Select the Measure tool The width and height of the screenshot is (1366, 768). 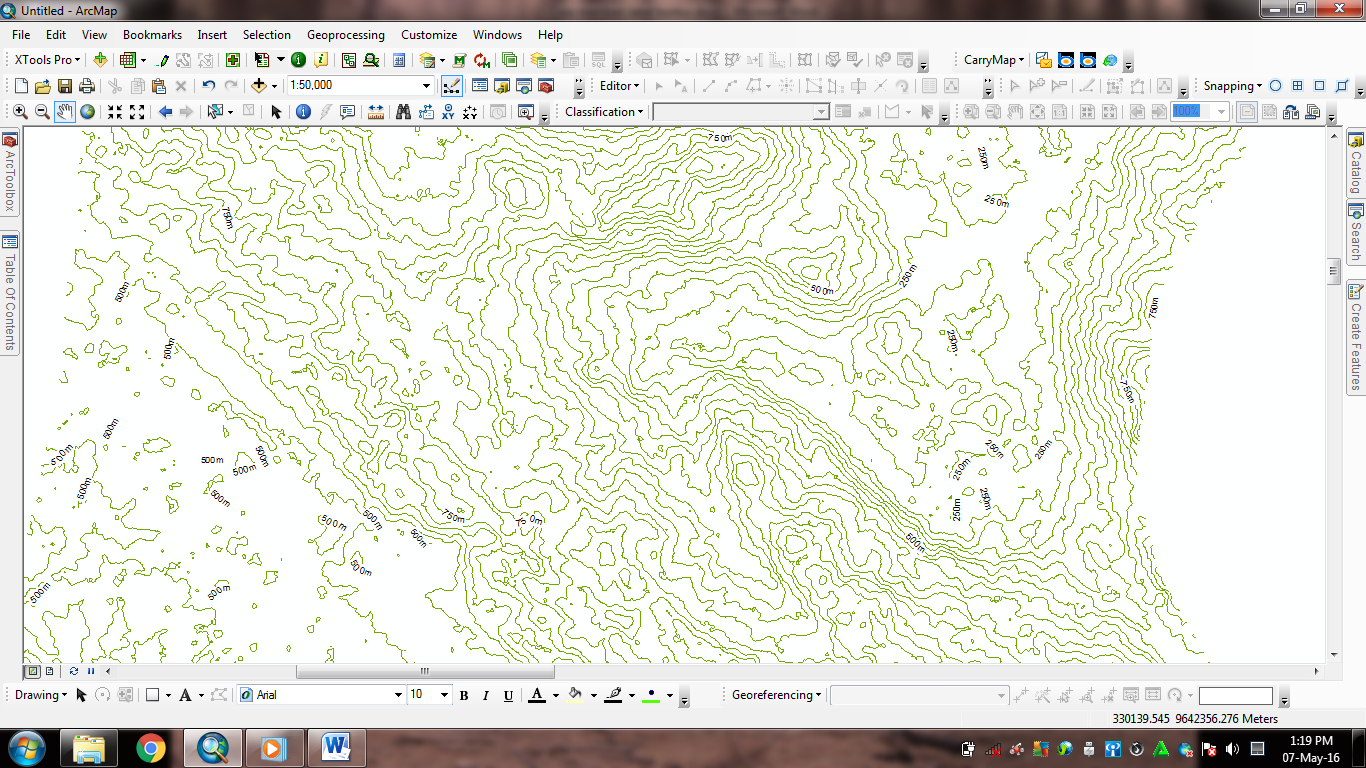tap(375, 111)
